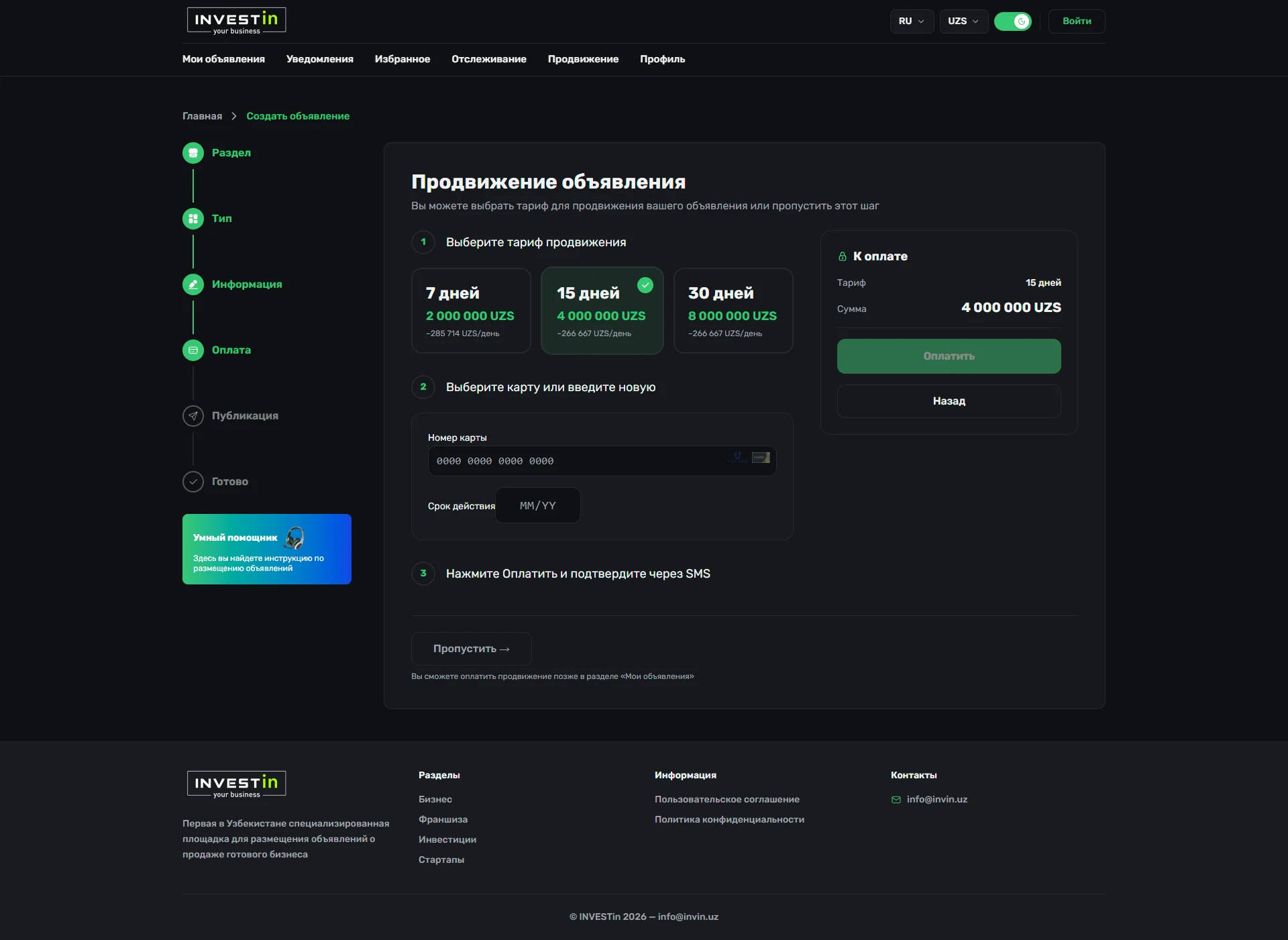Image resolution: width=1288 pixels, height=940 pixels.
Task: Open the RU language dropdown
Action: point(912,21)
